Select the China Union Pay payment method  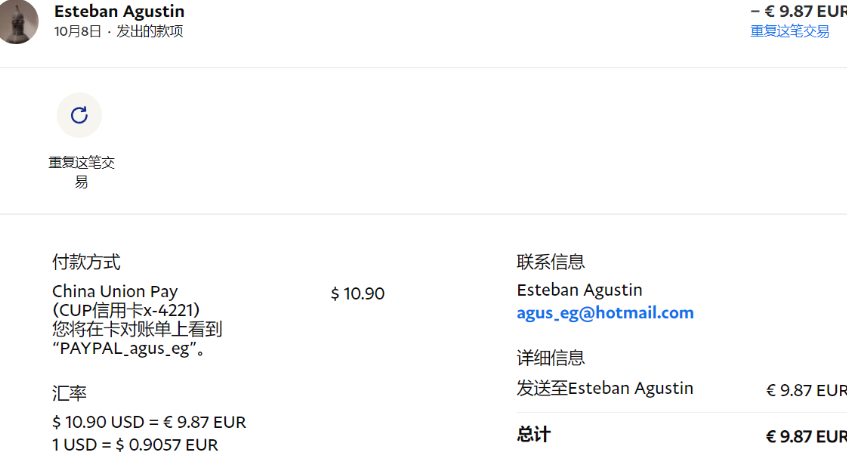[115, 291]
